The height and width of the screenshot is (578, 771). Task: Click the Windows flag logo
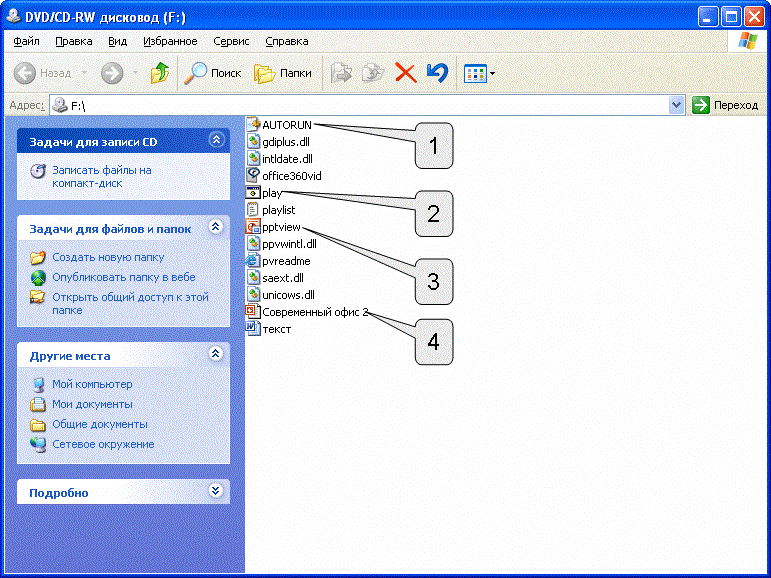[x=748, y=41]
